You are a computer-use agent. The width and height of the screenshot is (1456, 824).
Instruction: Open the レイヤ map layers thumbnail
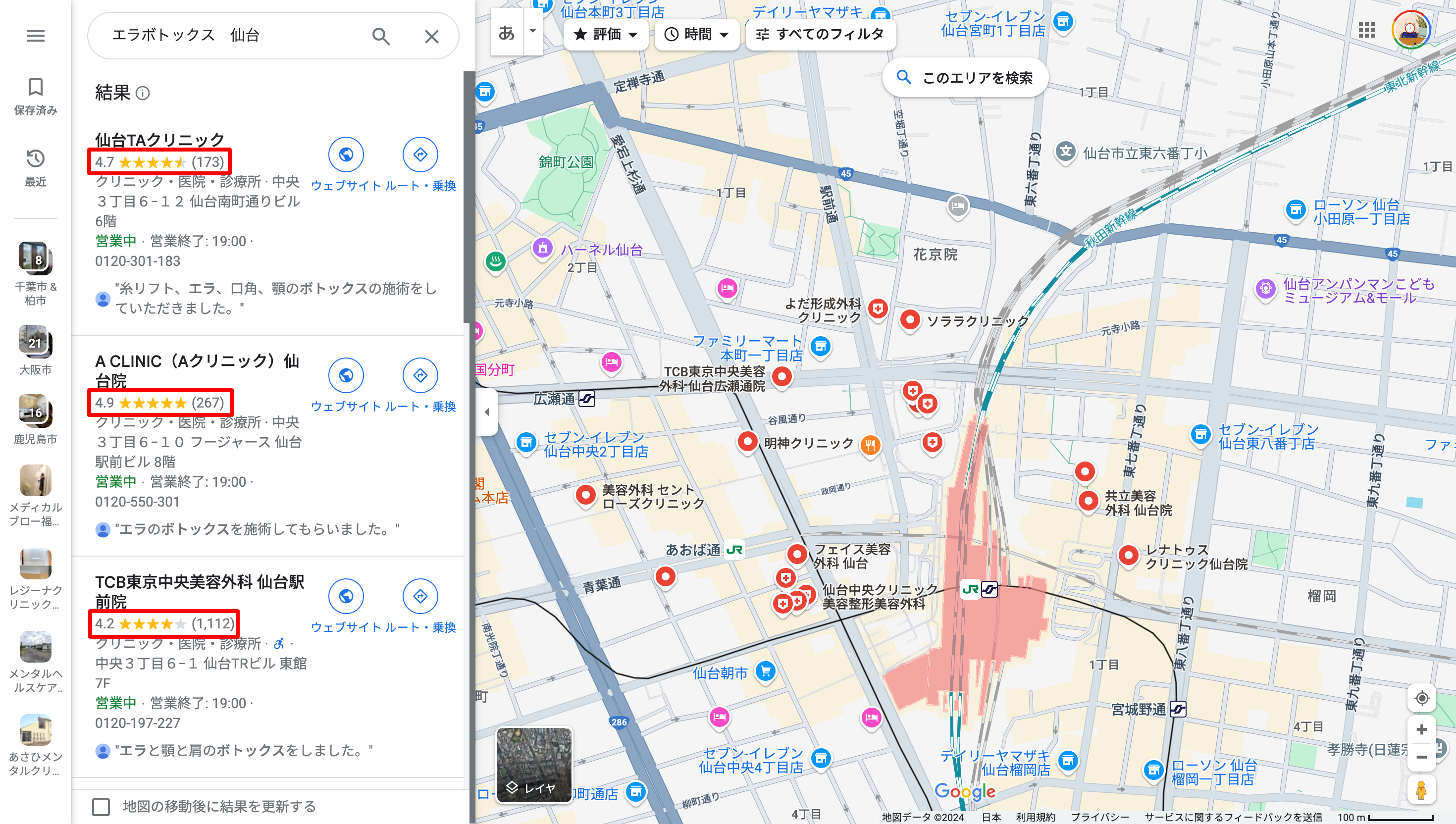pos(534,765)
